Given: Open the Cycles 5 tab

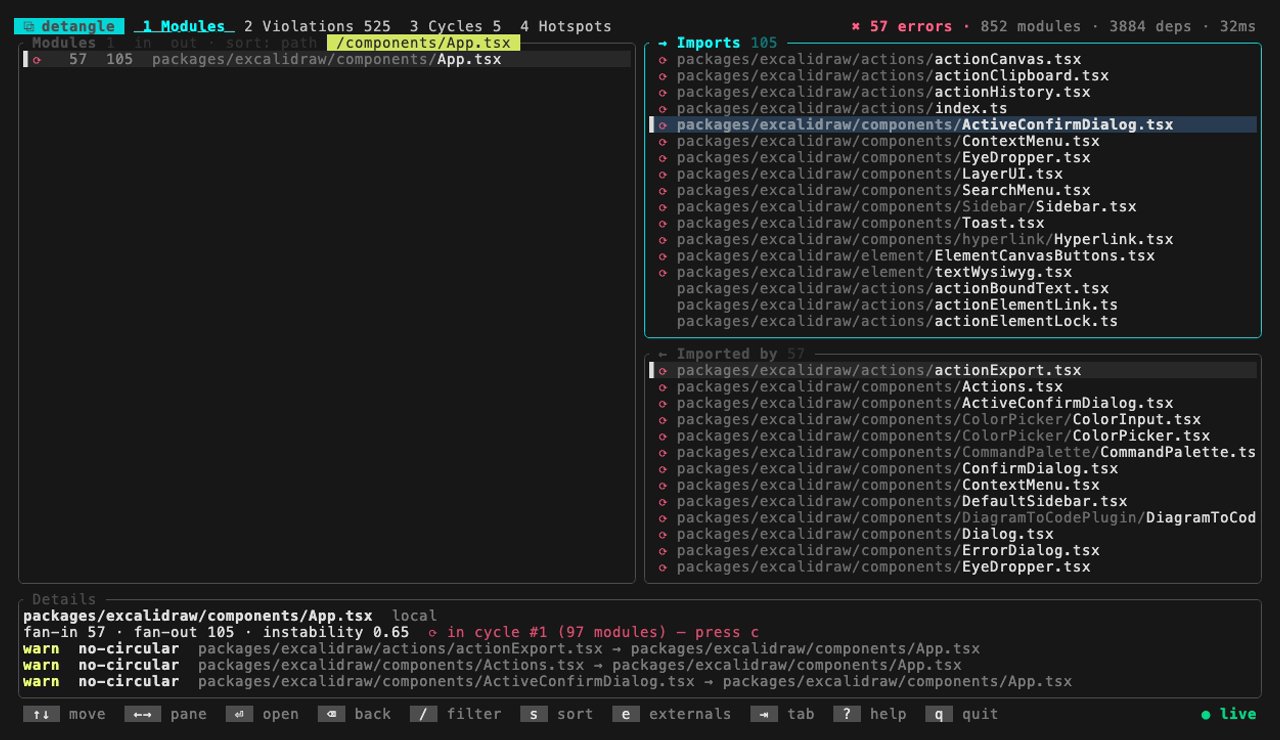Looking at the screenshot, I should [x=455, y=26].
